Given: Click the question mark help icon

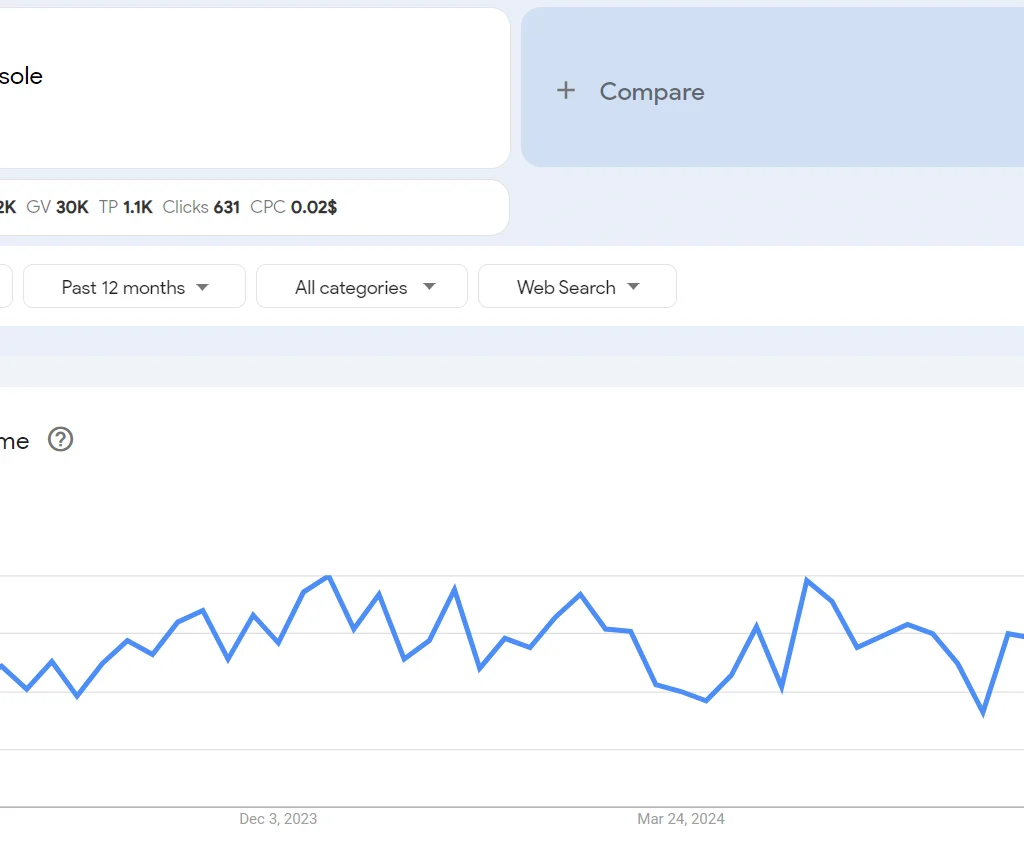Looking at the screenshot, I should (60, 440).
